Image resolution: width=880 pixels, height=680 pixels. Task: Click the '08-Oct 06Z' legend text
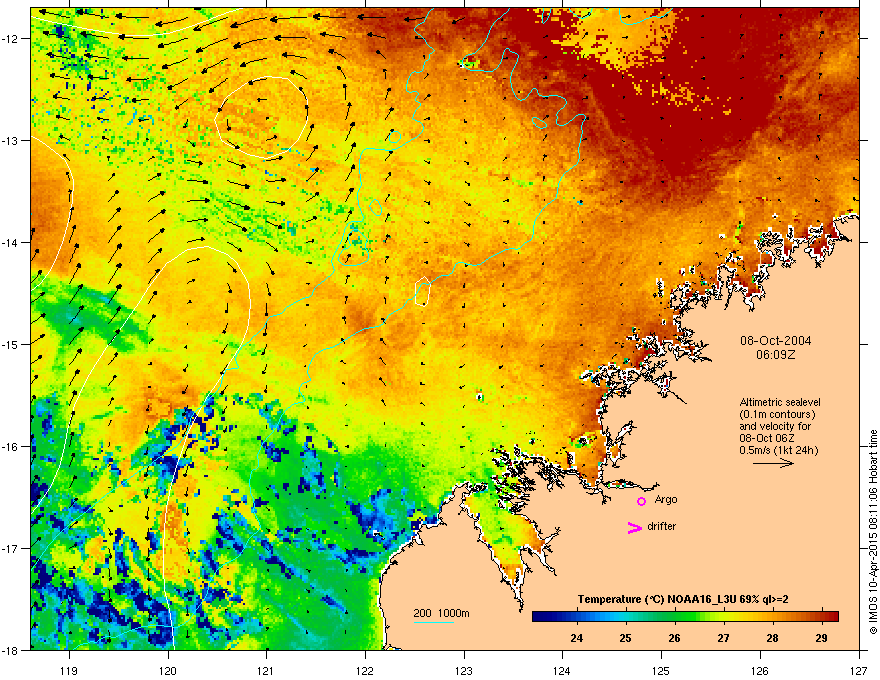click(767, 438)
